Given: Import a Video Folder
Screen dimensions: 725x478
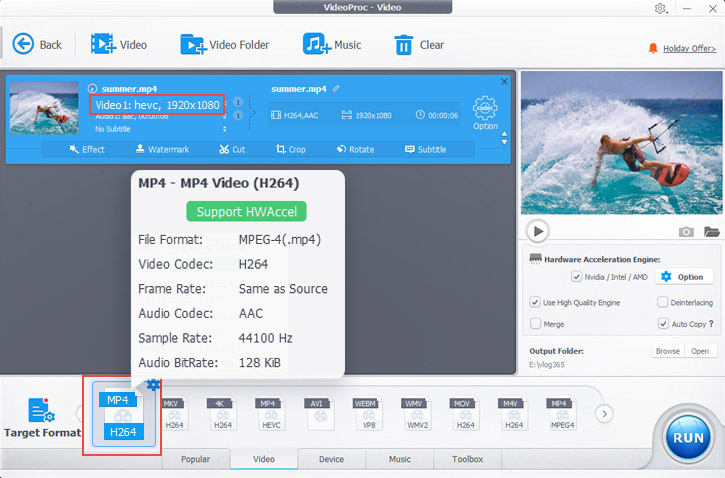Looking at the screenshot, I should click(225, 44).
